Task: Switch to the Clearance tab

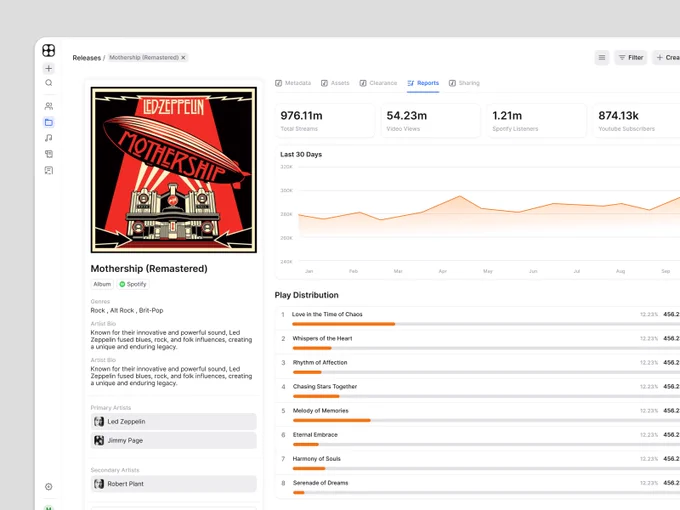Action: (x=378, y=83)
